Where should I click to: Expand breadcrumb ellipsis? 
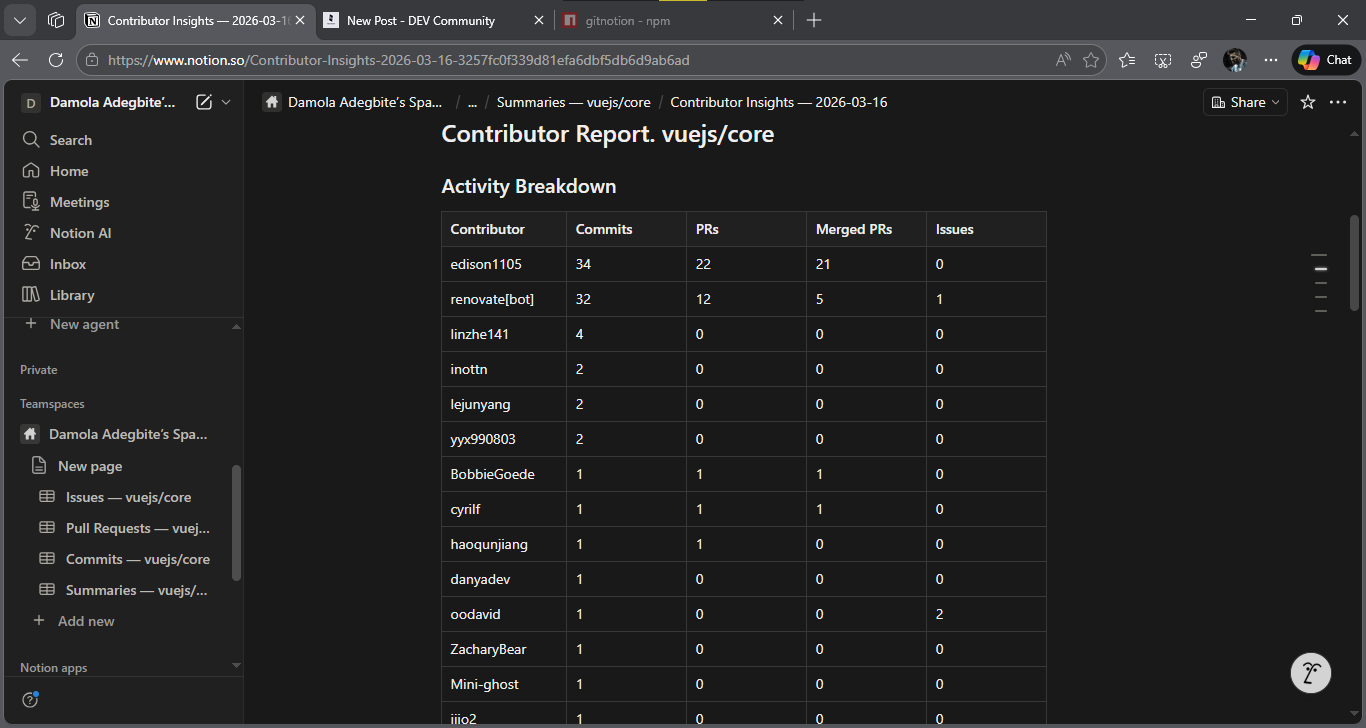click(471, 102)
